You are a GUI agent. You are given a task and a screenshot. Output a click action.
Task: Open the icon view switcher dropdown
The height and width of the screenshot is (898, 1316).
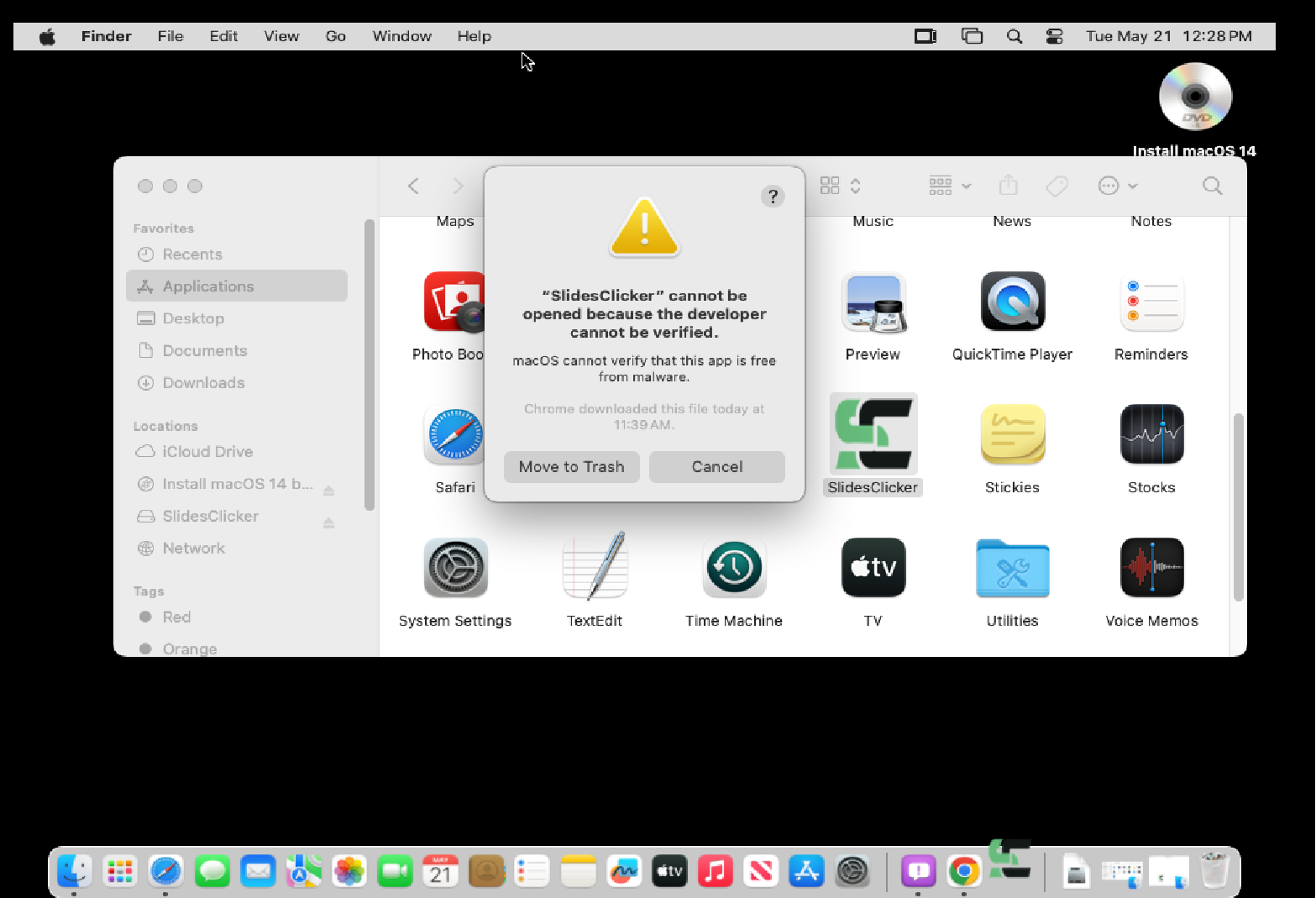[841, 186]
